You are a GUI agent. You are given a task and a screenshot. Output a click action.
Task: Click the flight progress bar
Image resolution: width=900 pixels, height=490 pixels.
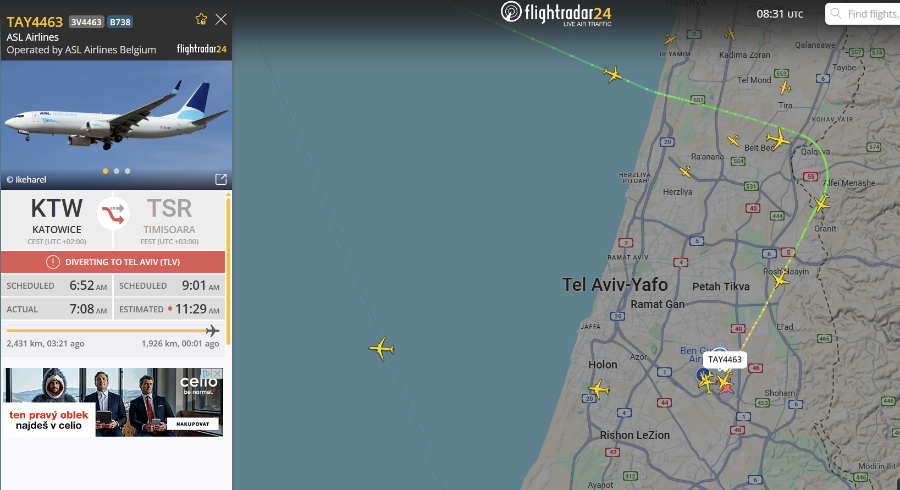click(112, 330)
